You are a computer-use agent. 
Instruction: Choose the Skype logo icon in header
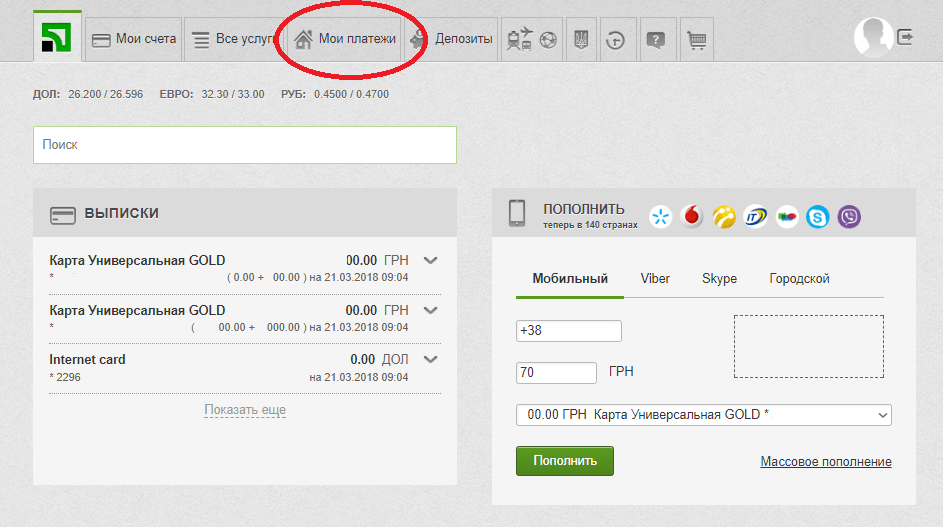(818, 216)
